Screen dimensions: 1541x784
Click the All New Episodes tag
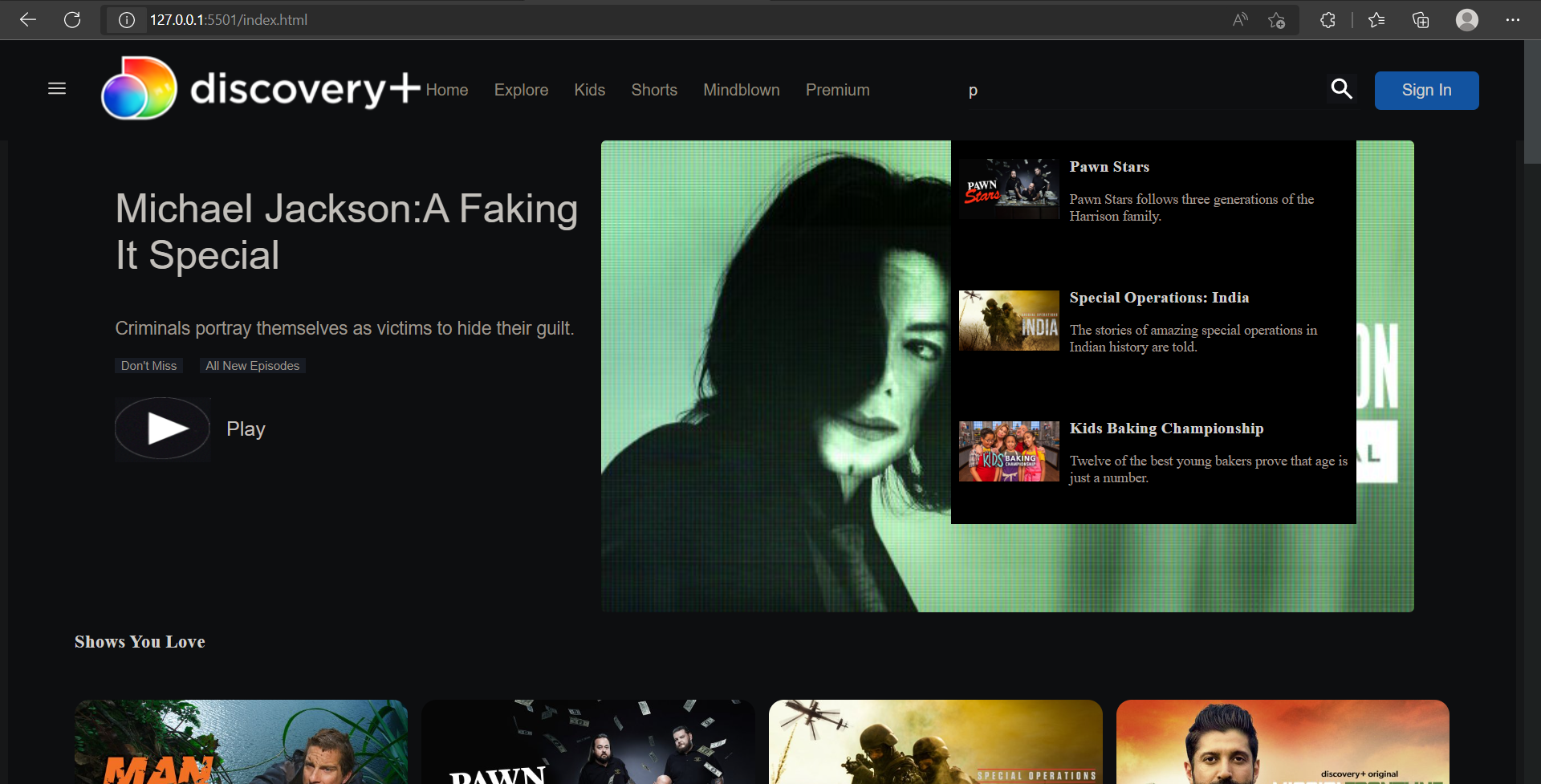coord(253,366)
